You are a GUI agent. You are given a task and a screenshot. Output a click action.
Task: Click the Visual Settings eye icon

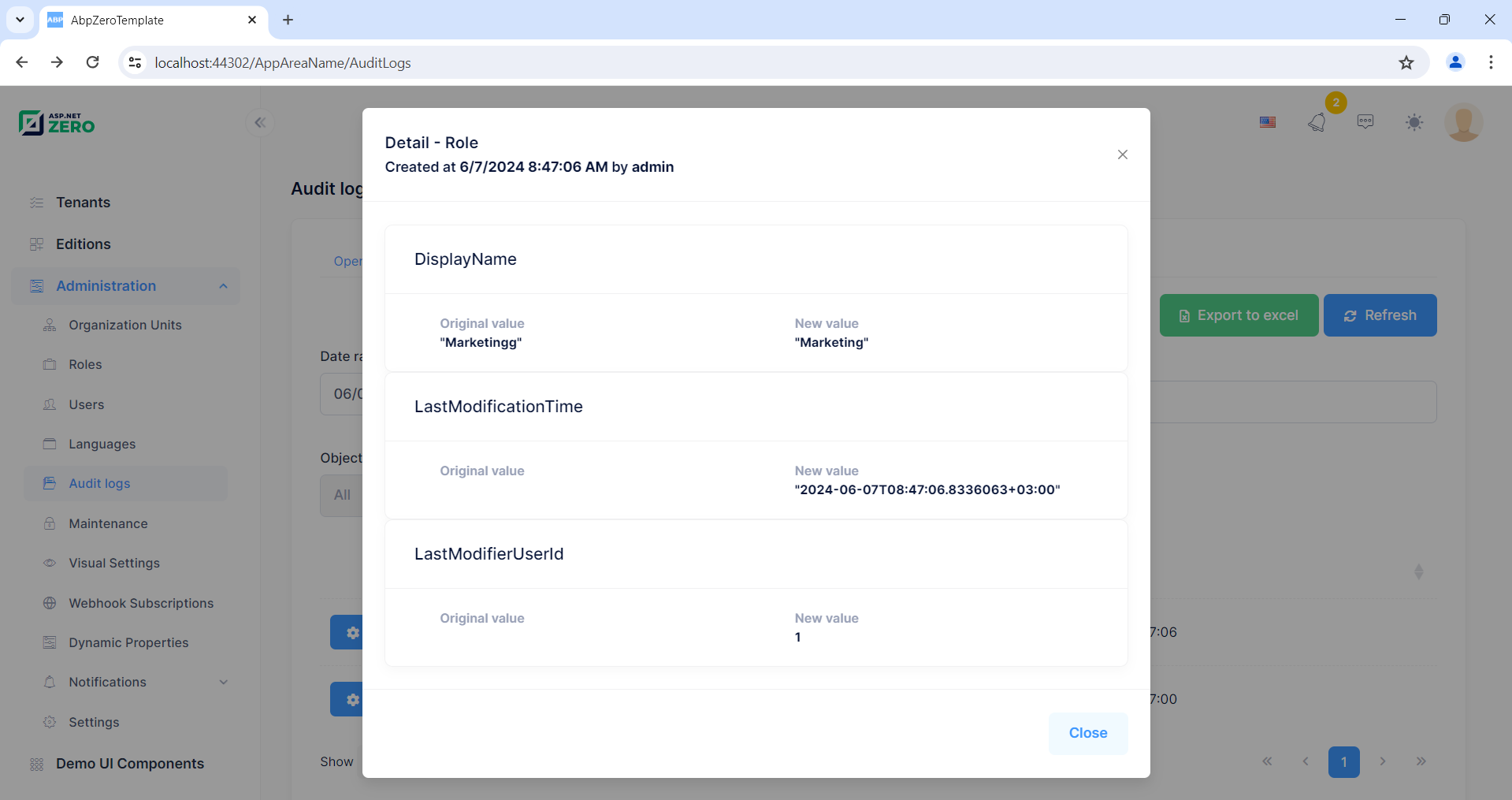tap(50, 563)
